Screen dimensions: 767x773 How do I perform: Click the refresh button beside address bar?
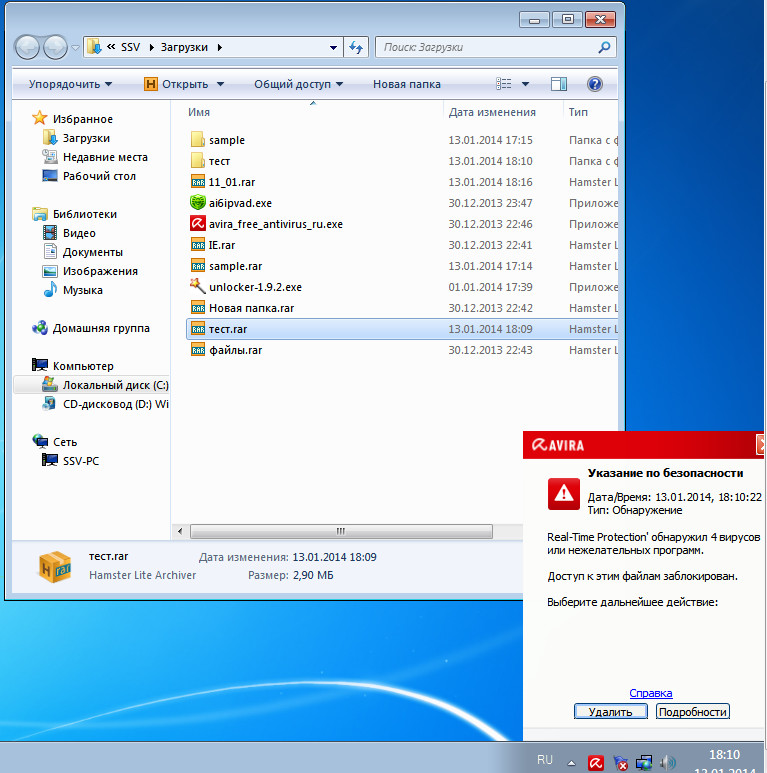[356, 47]
